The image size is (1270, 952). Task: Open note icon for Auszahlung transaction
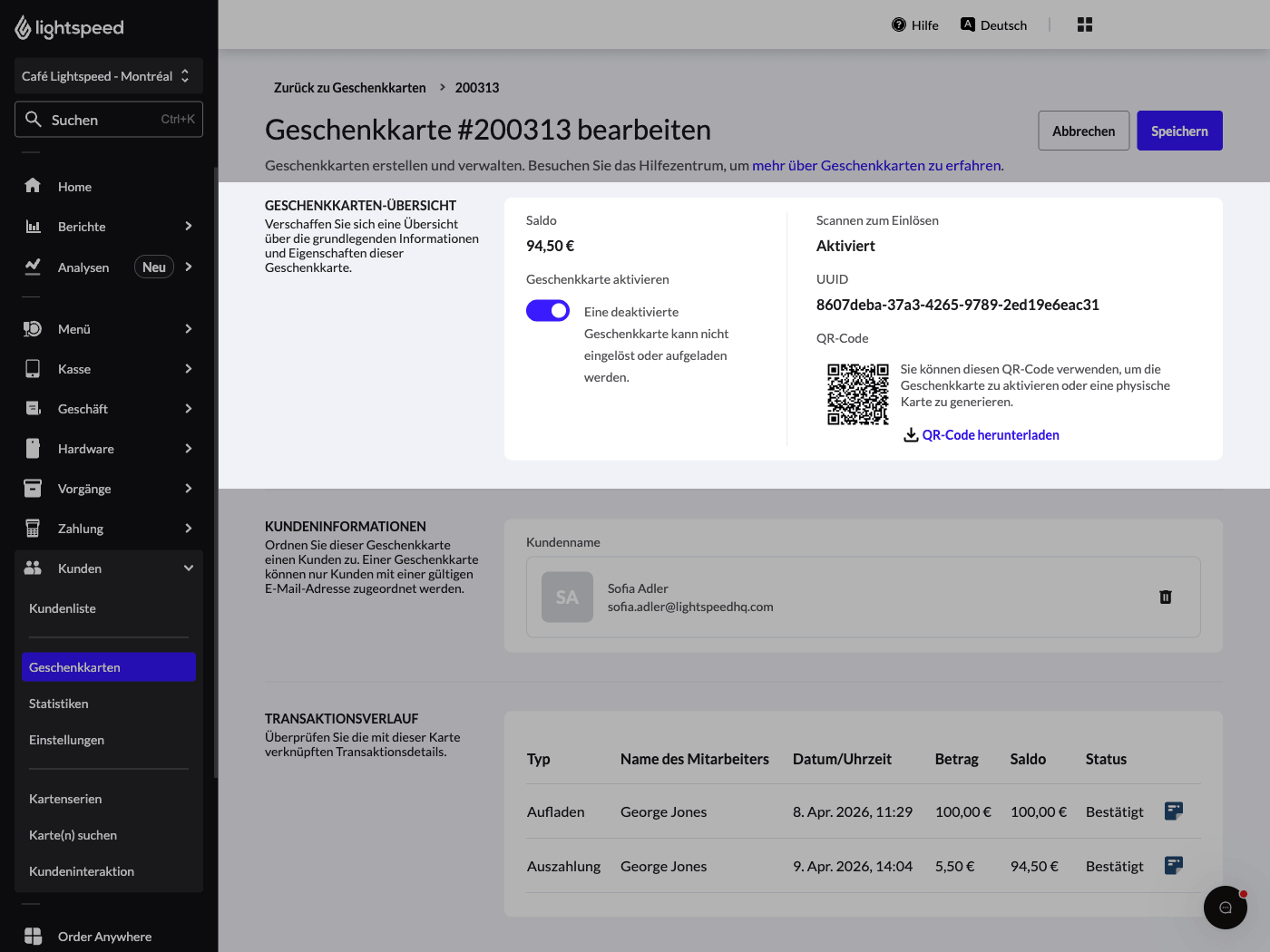1174,865
